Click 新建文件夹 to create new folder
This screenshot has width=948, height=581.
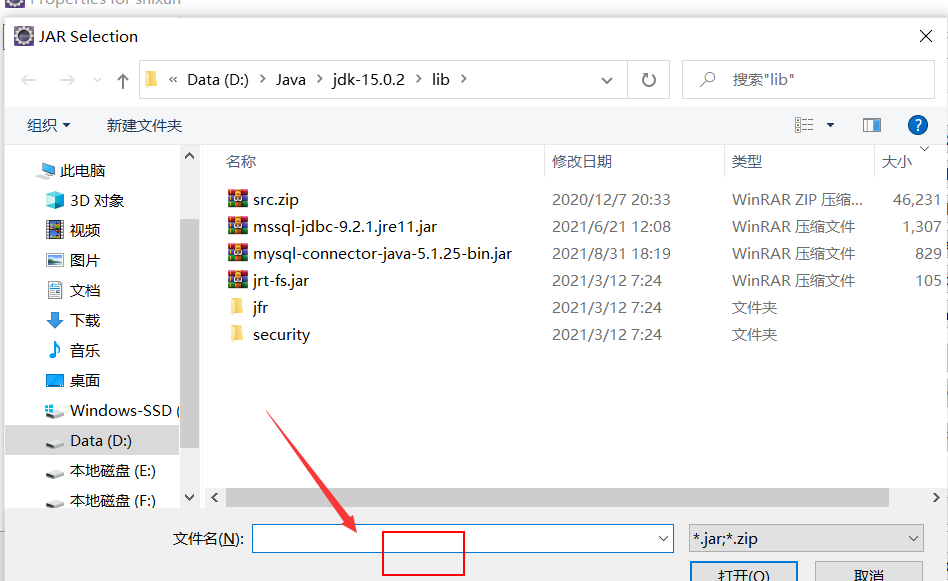click(x=144, y=125)
